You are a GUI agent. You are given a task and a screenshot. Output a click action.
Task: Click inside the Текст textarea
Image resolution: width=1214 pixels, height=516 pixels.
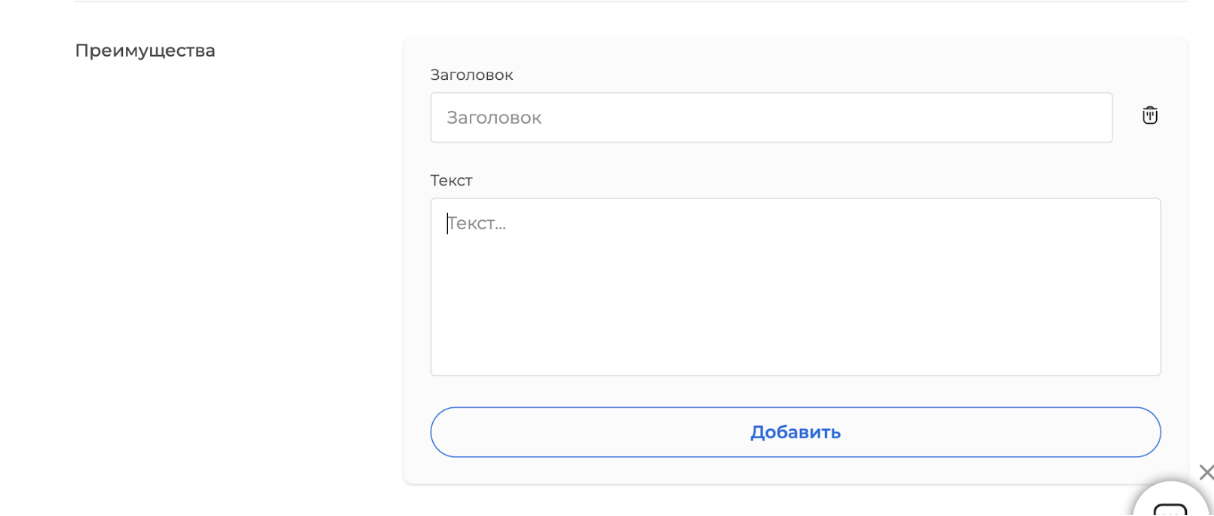795,287
